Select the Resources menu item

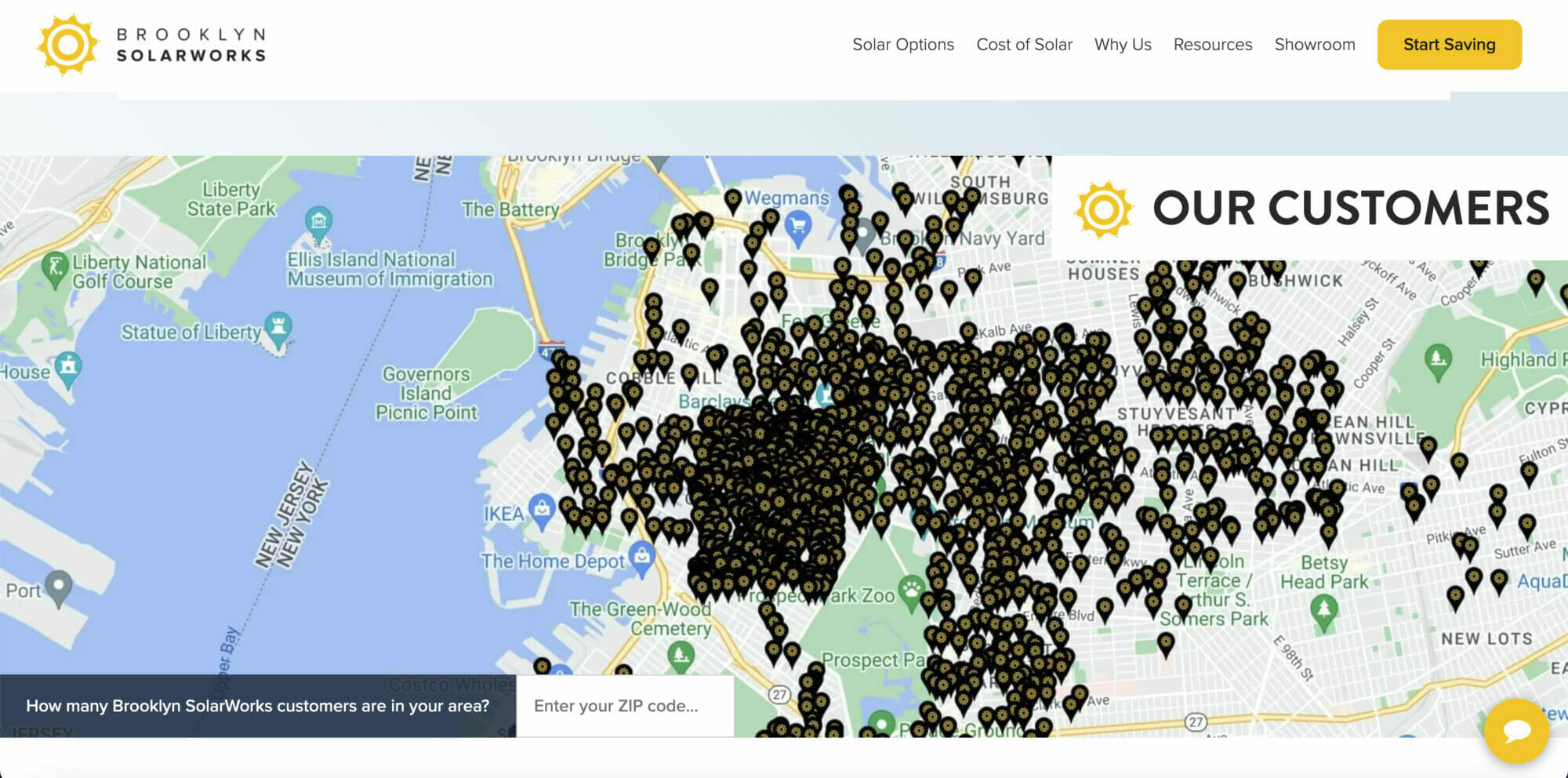[1212, 45]
